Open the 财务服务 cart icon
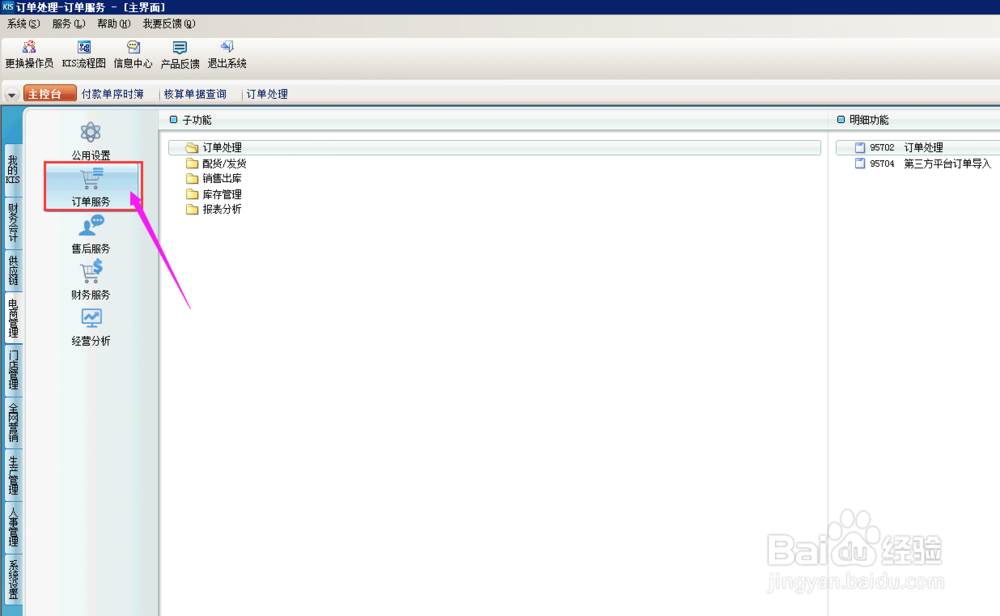Screen dimensions: 1000x616 91,272
